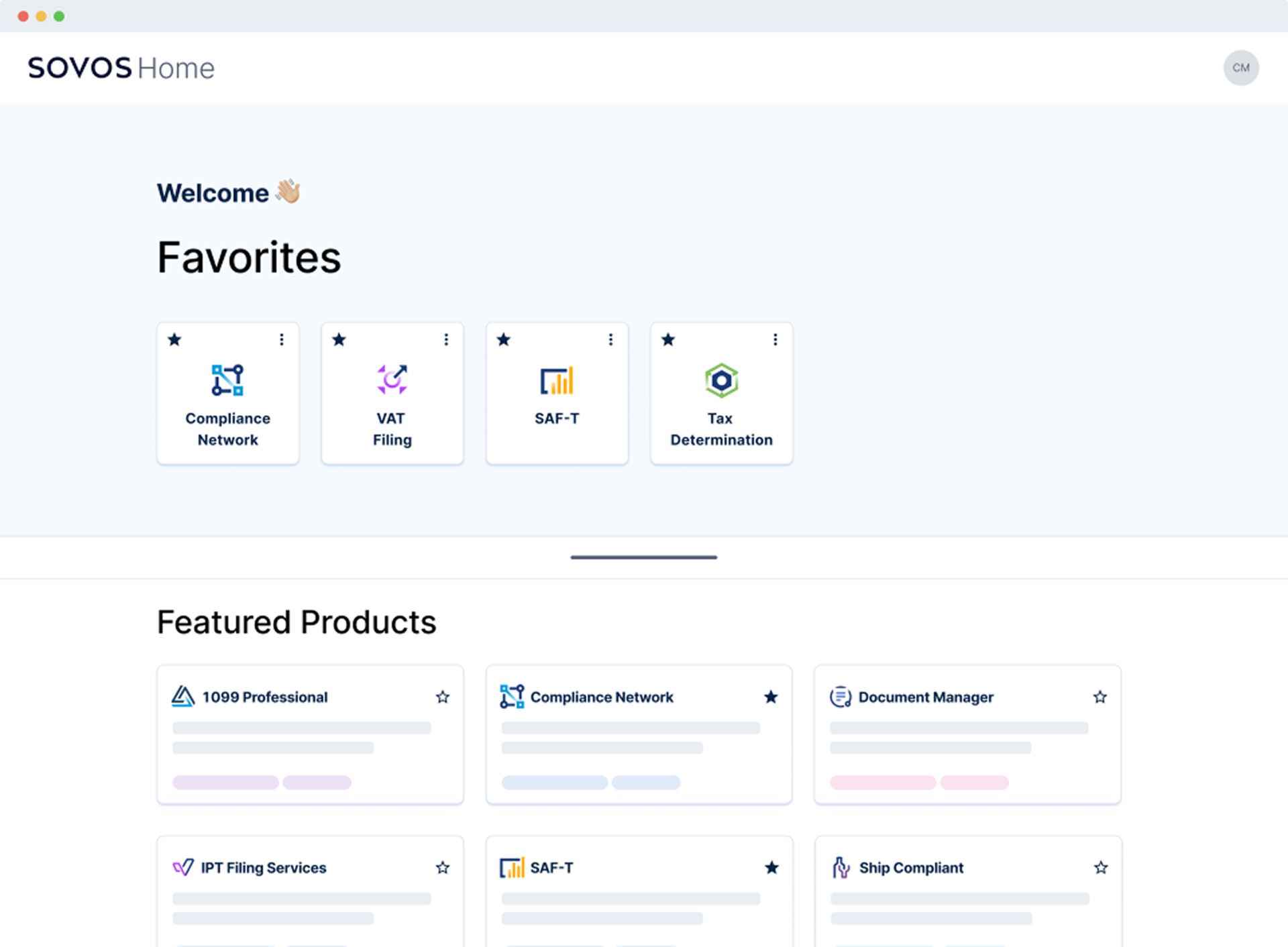Click the Ship Compliant bottle icon

841,867
